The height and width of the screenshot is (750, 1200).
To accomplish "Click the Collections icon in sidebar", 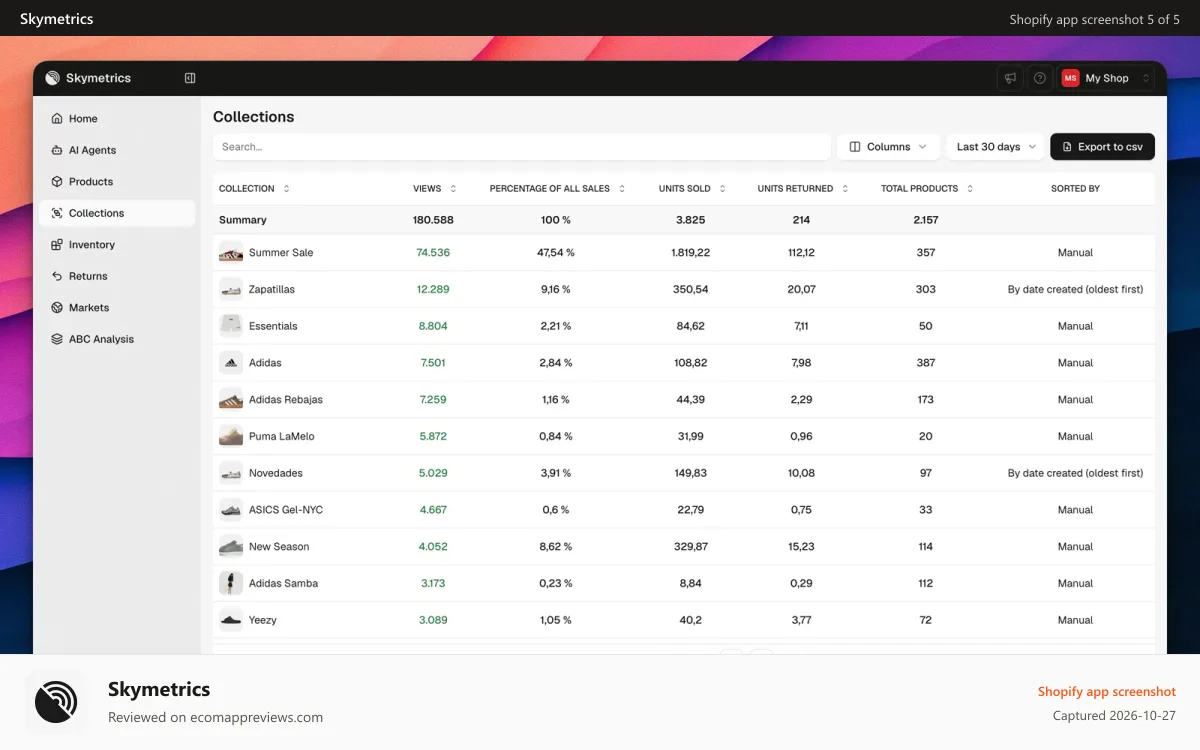I will 57,213.
